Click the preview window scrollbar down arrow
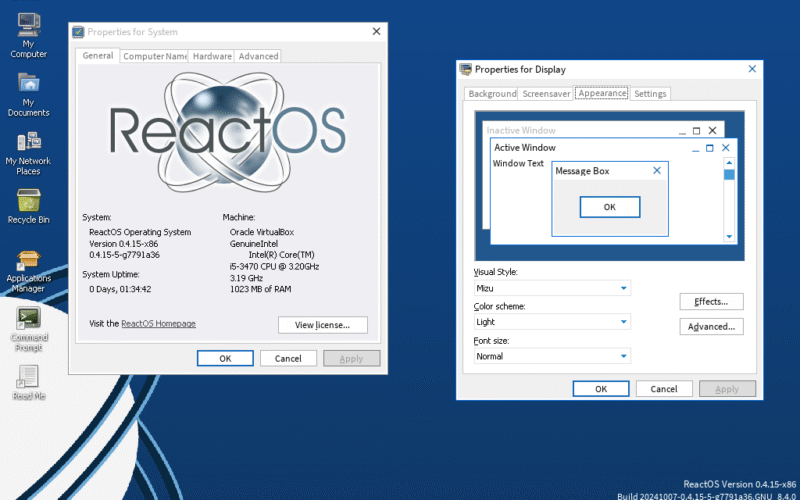Image resolution: width=800 pixels, height=500 pixels. click(x=729, y=237)
